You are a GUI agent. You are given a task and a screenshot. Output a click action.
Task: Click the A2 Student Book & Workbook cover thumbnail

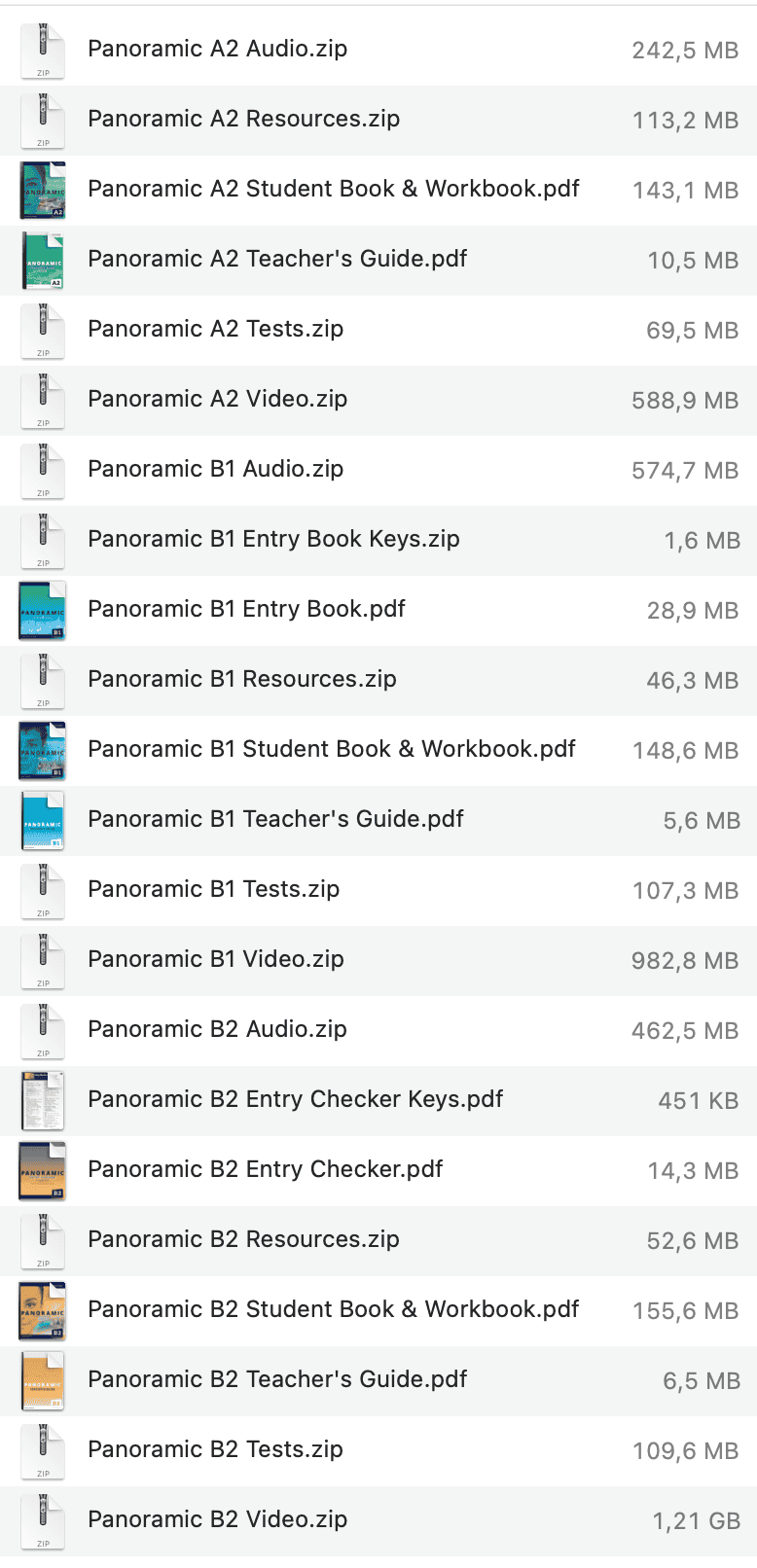tap(43, 191)
